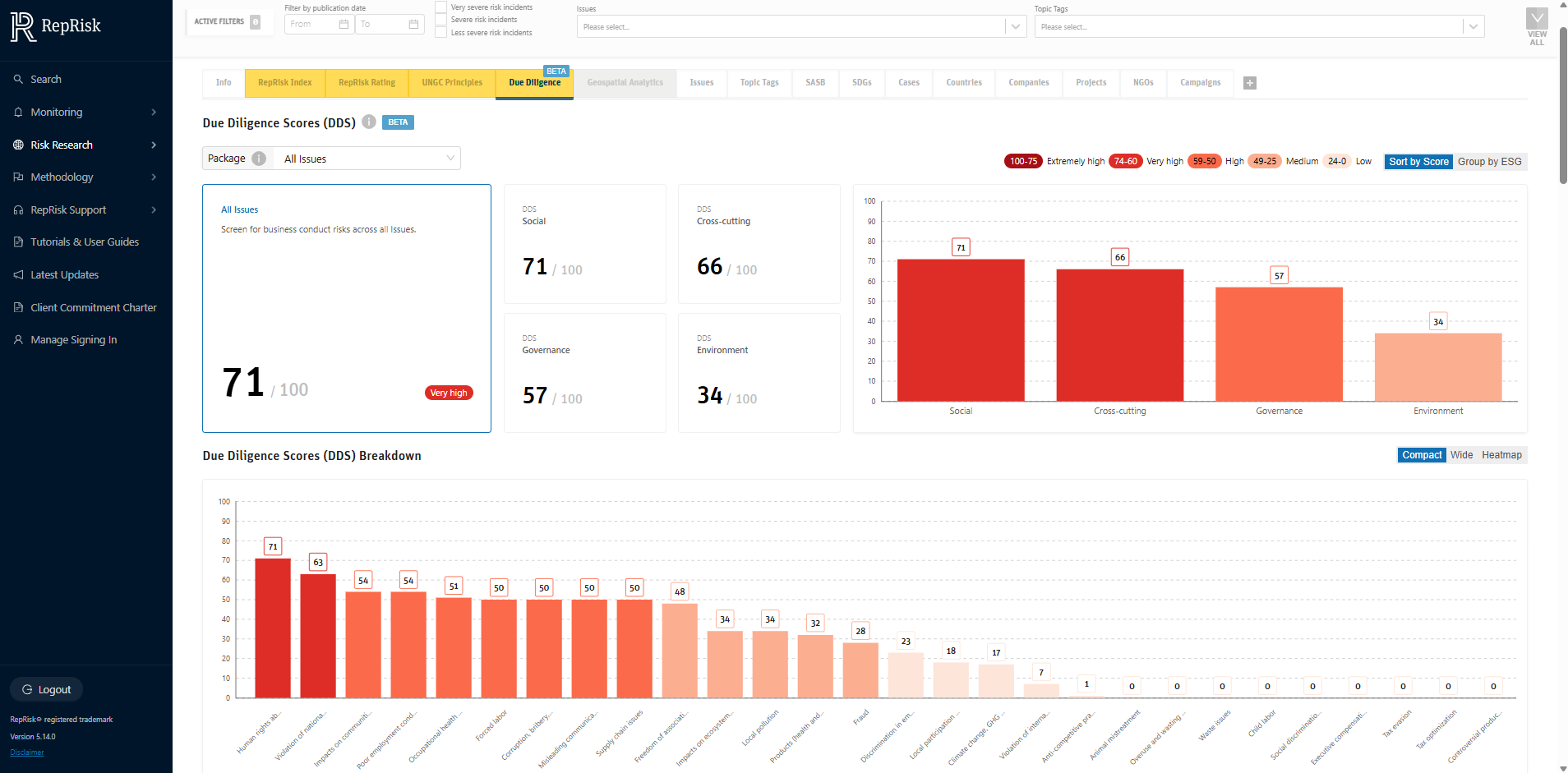This screenshot has height=773, width=1568.
Task: Open the From date calendar icon
Action: 344,25
